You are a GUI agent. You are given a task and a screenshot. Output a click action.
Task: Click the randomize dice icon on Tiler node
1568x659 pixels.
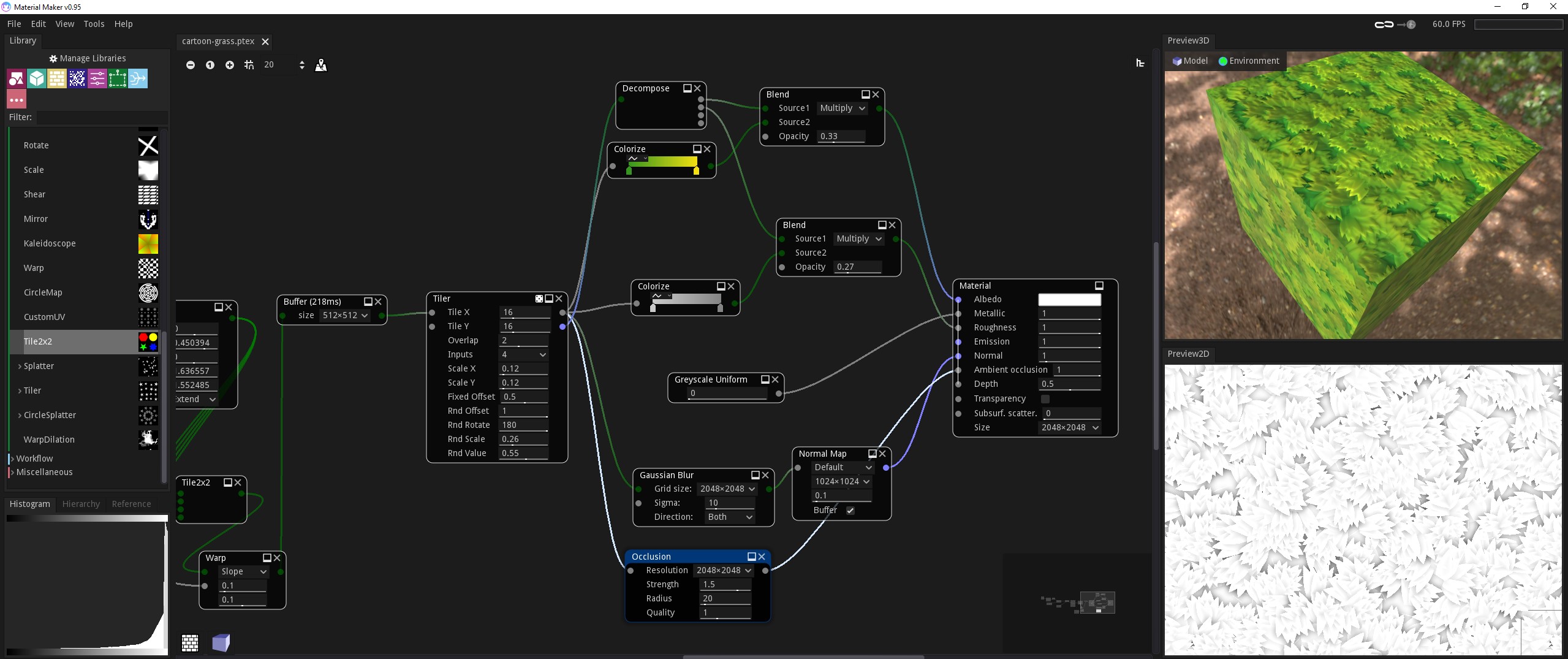tap(539, 299)
